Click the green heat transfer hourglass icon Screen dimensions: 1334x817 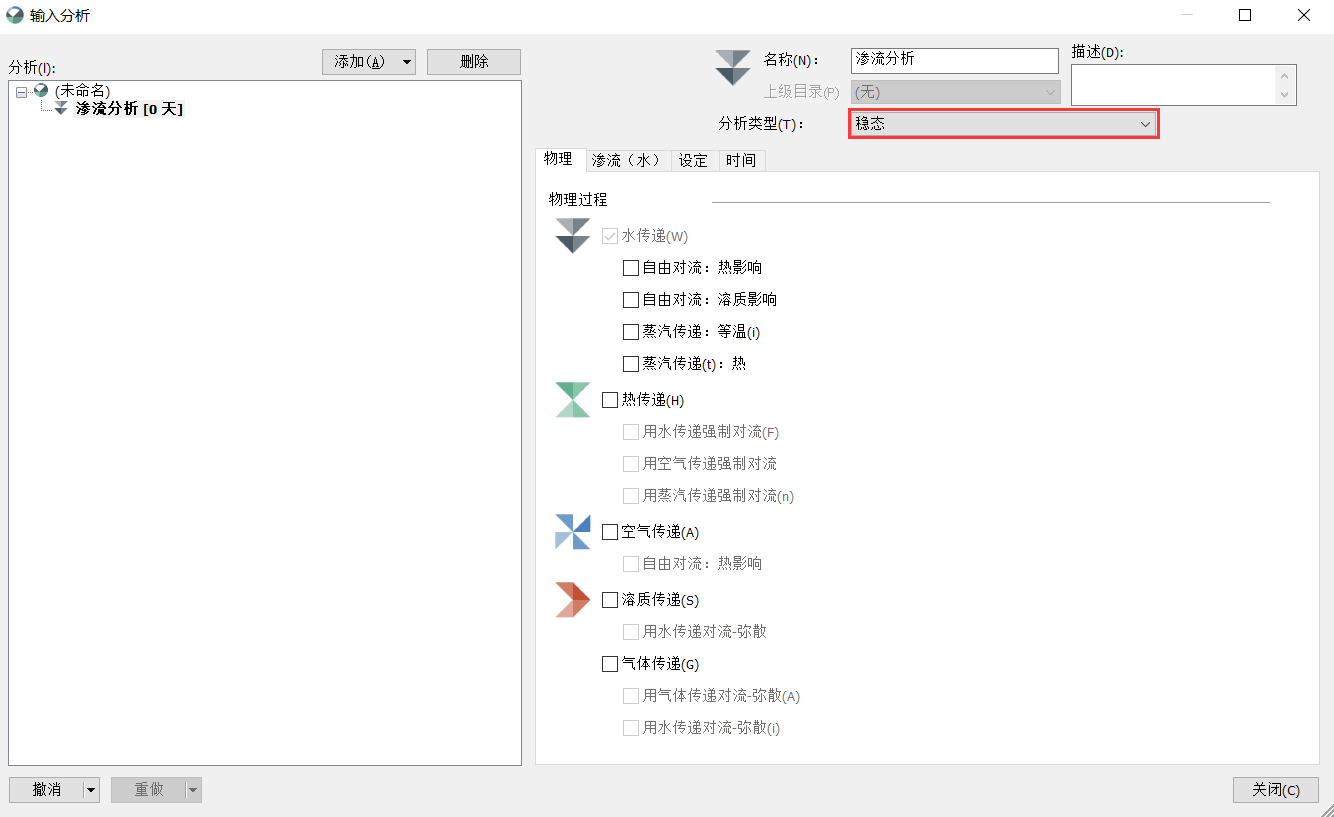572,399
